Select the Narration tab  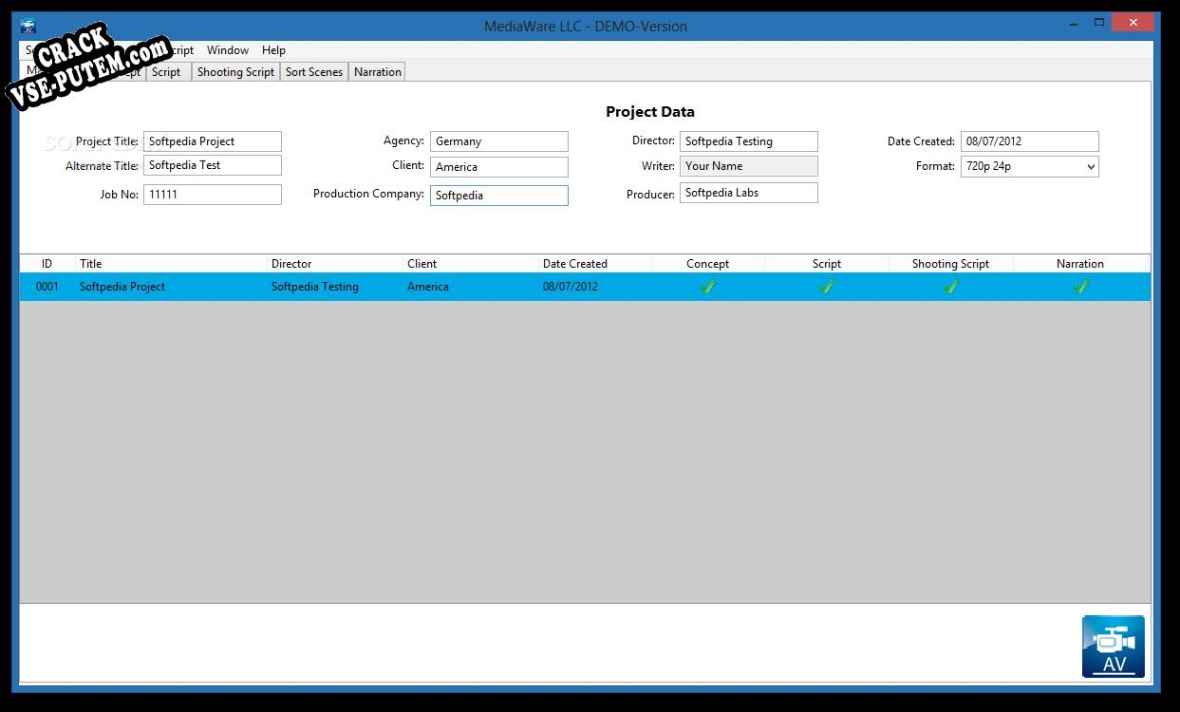point(377,72)
